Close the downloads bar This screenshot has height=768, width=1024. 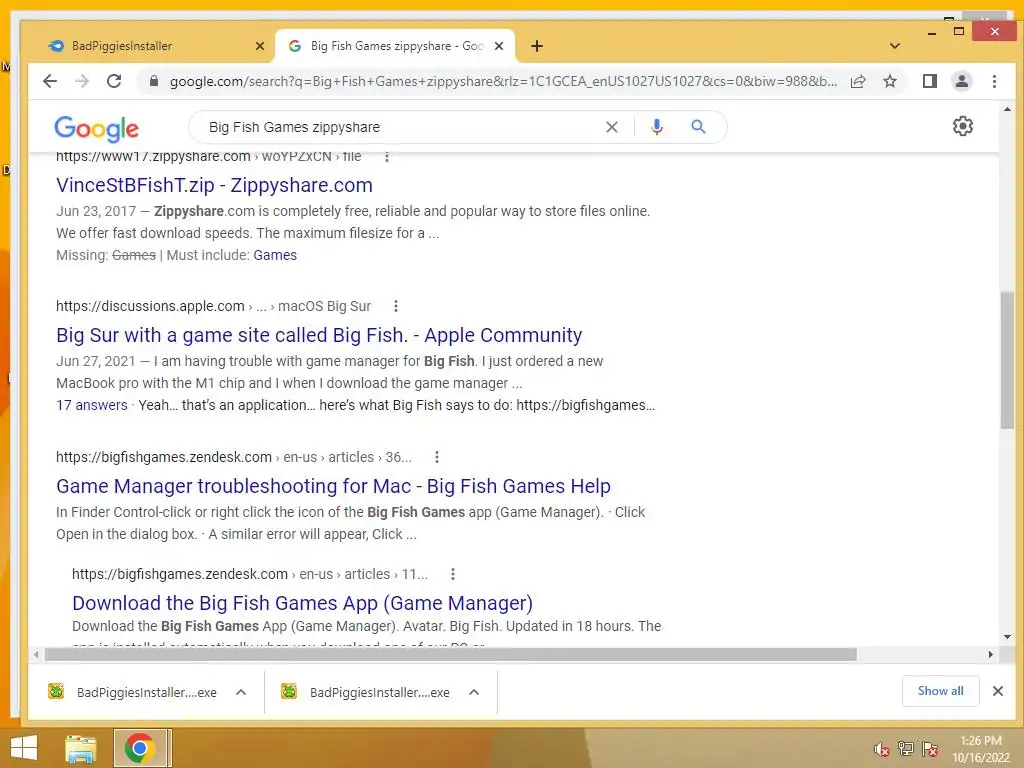998,691
